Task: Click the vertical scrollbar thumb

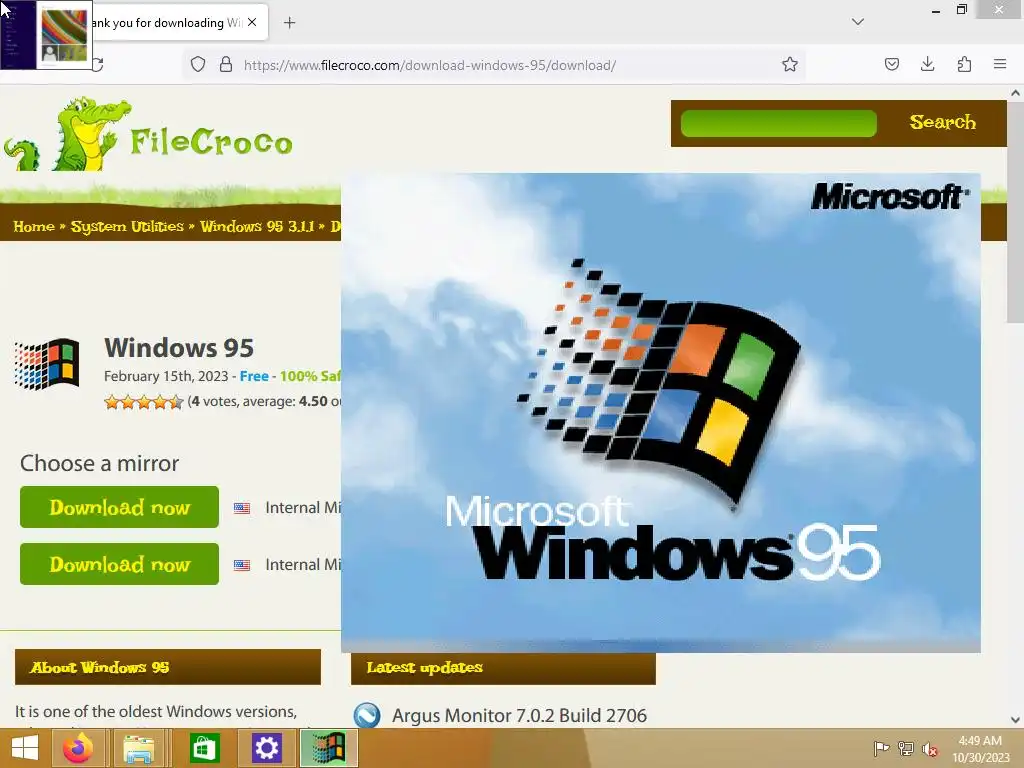Action: [x=1015, y=212]
